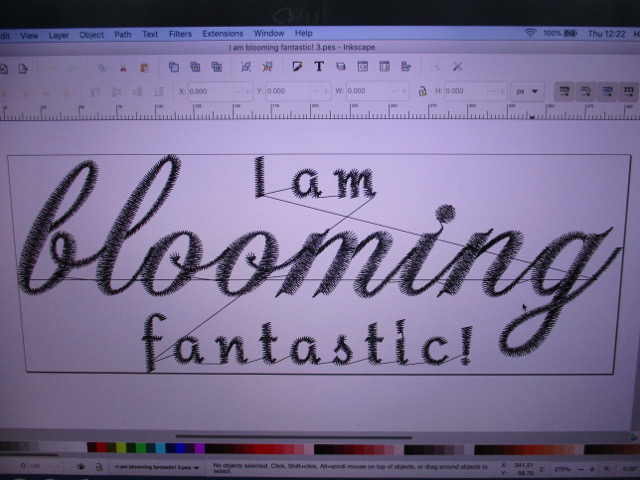This screenshot has height=480, width=640.
Task: Open the Path menu
Action: point(122,35)
